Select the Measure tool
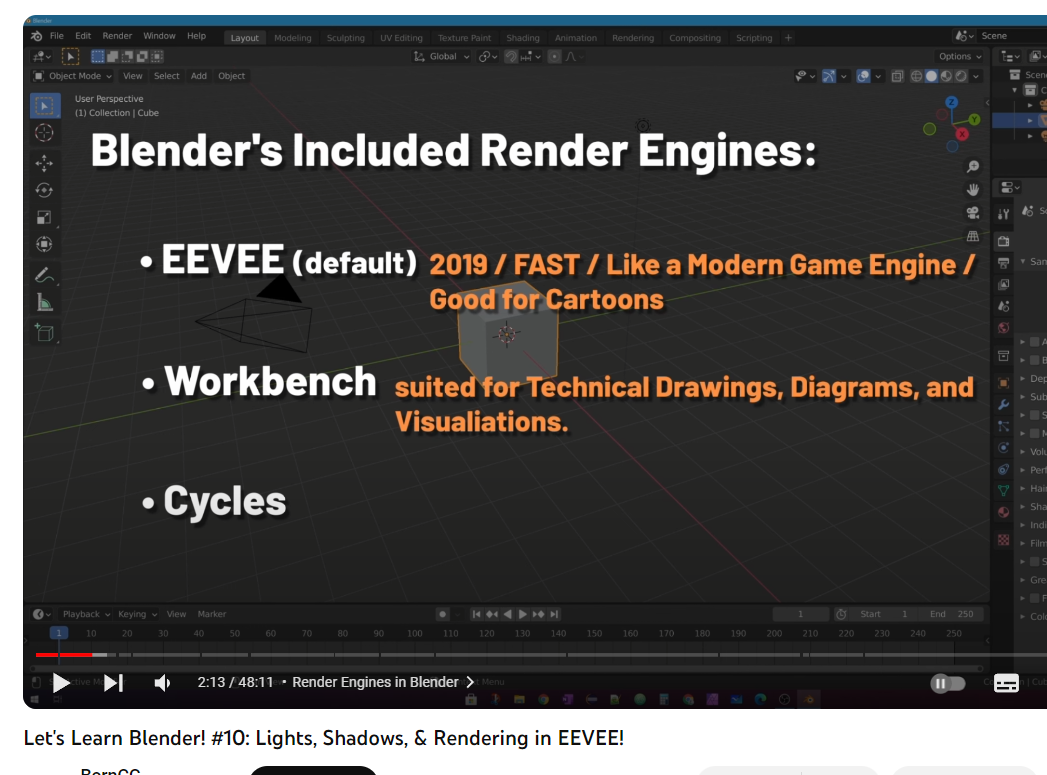1047x775 pixels. 45,303
